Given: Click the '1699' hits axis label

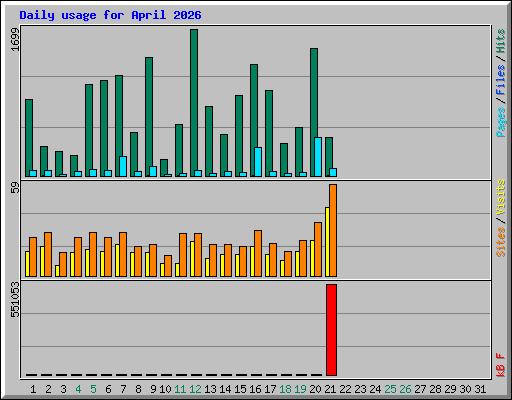Looking at the screenshot, I should (15, 39).
